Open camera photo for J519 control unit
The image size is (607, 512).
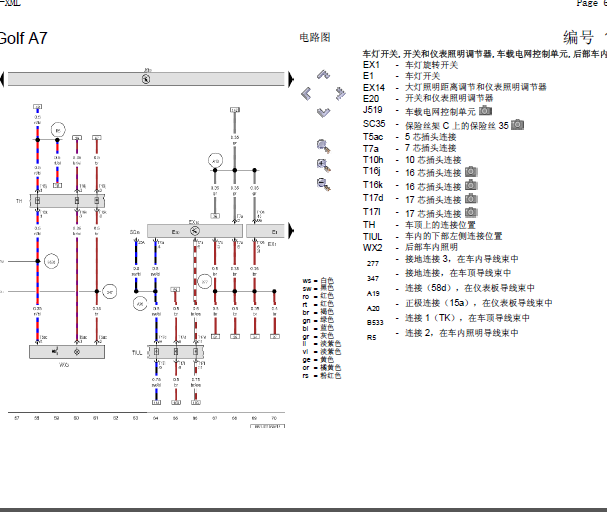(x=485, y=111)
